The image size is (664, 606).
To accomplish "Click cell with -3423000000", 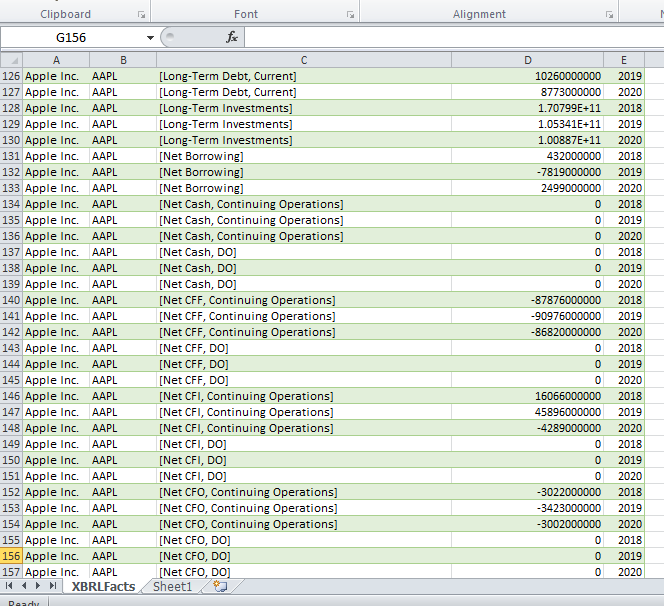I will [x=528, y=508].
